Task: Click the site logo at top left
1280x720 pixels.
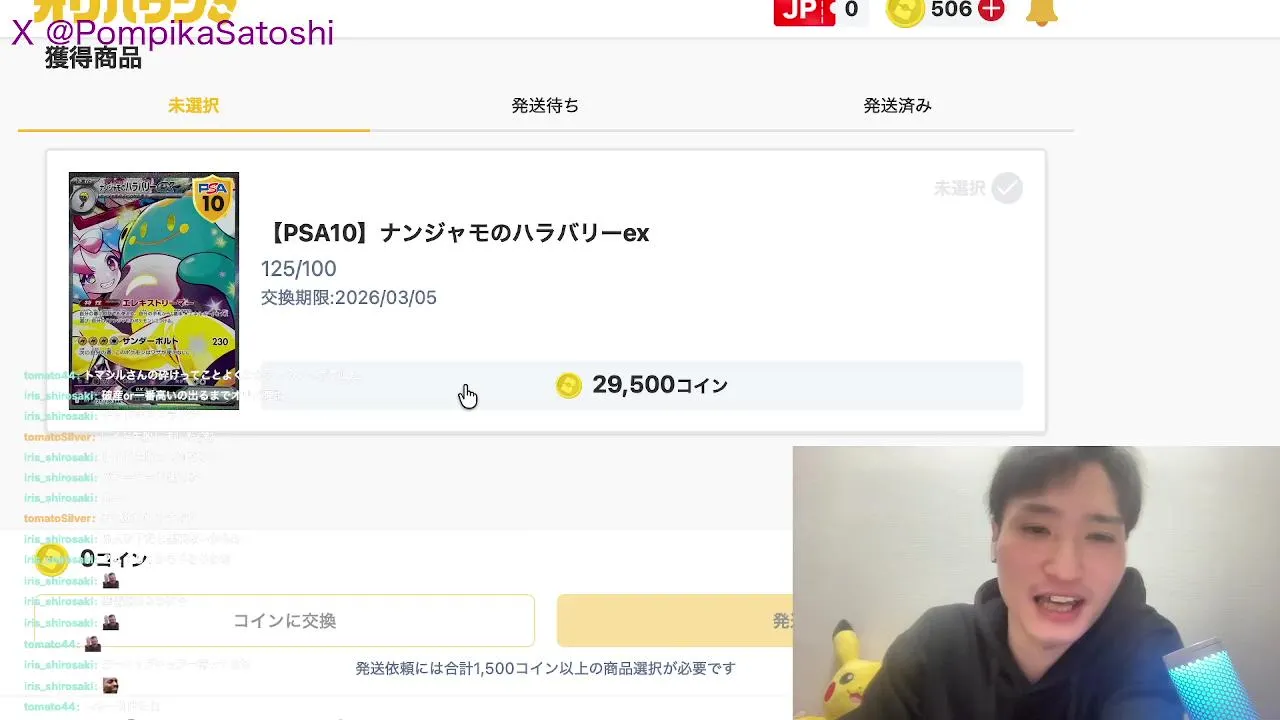Action: coord(135,10)
